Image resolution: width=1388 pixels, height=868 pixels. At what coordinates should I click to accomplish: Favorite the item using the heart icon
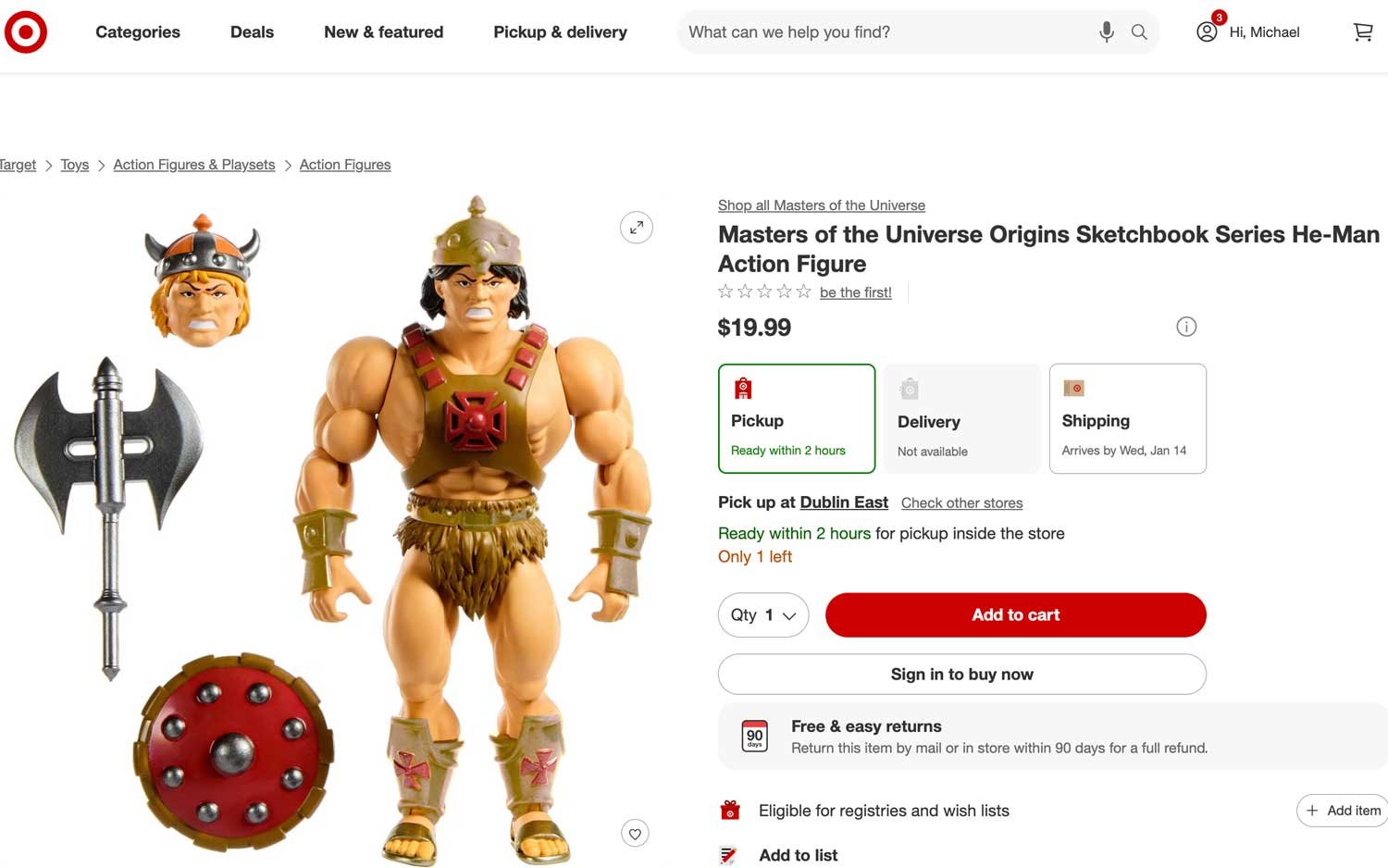tap(635, 833)
